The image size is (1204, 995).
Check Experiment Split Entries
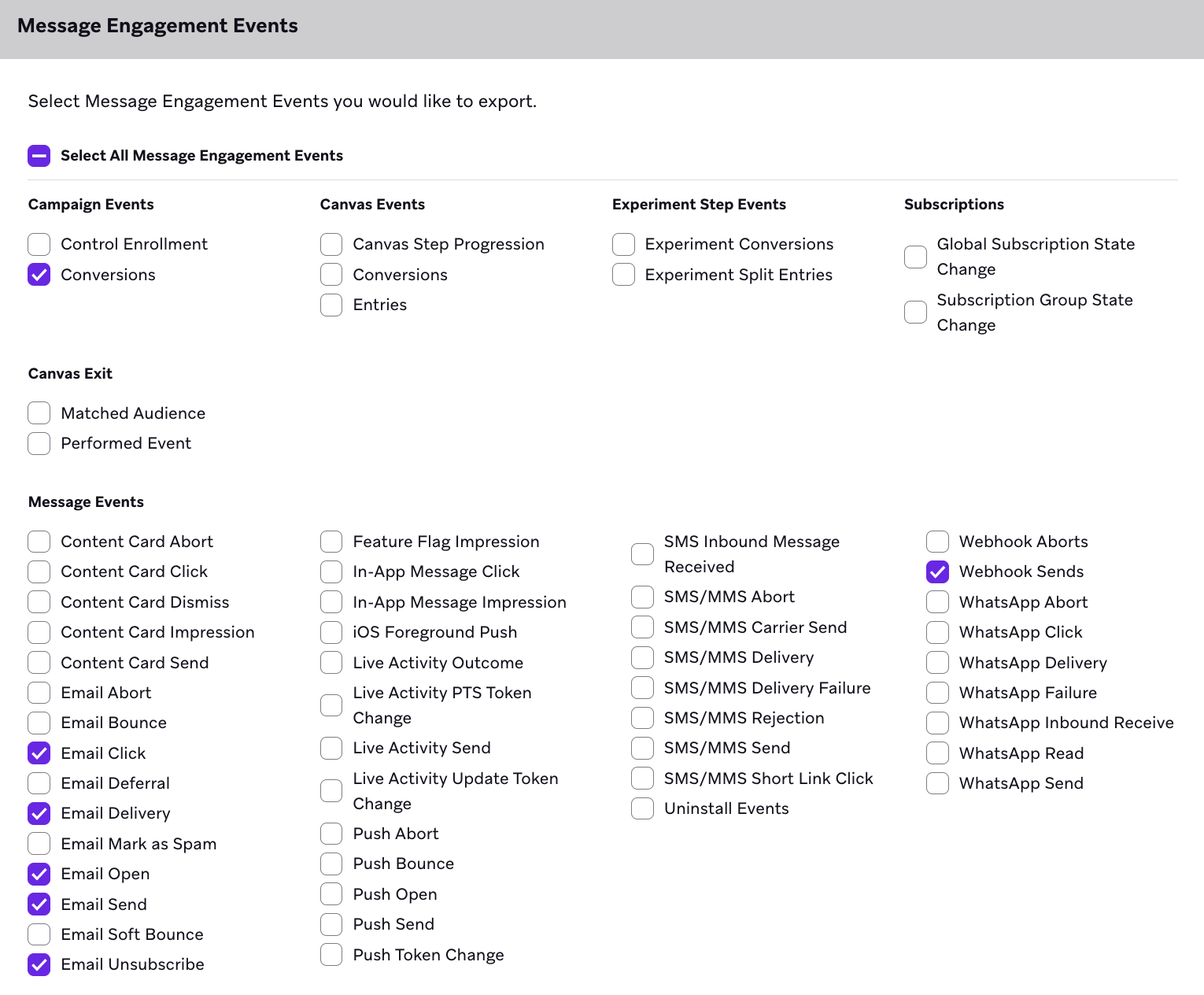622,274
